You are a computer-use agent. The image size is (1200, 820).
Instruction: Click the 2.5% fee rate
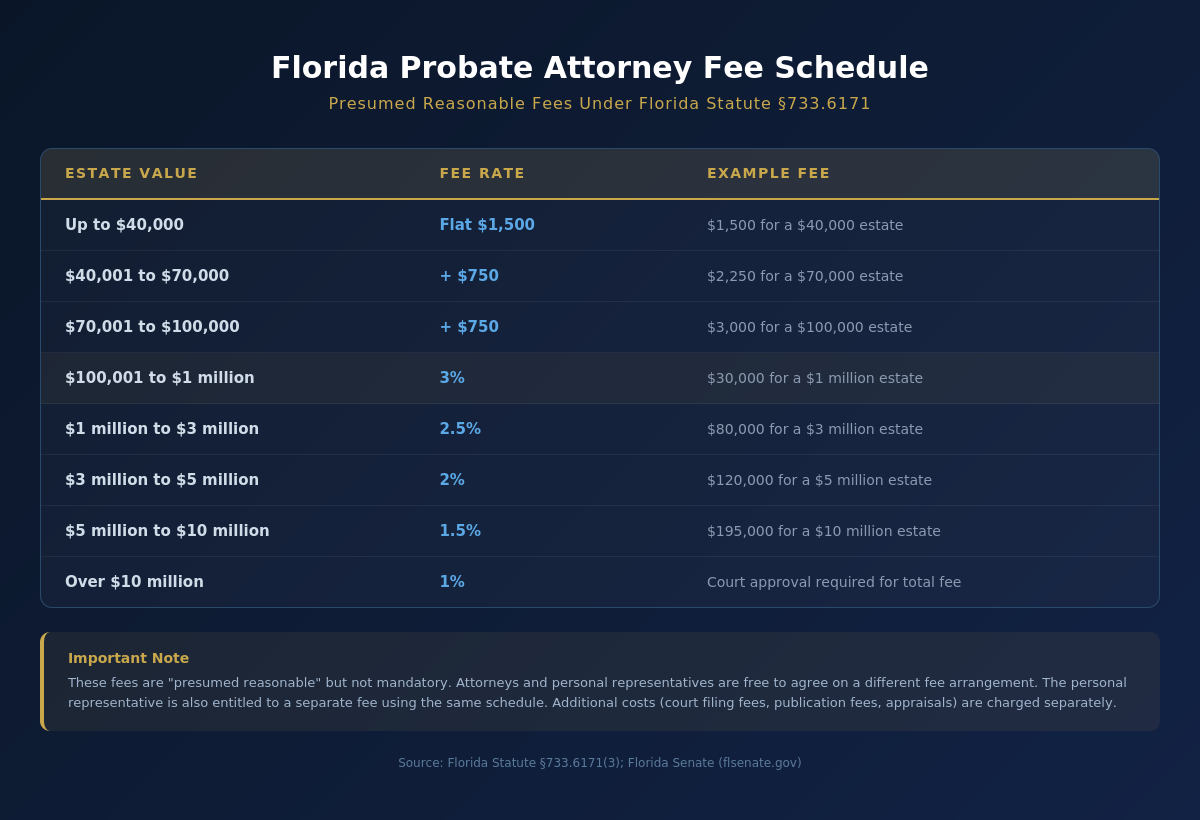[x=460, y=429]
